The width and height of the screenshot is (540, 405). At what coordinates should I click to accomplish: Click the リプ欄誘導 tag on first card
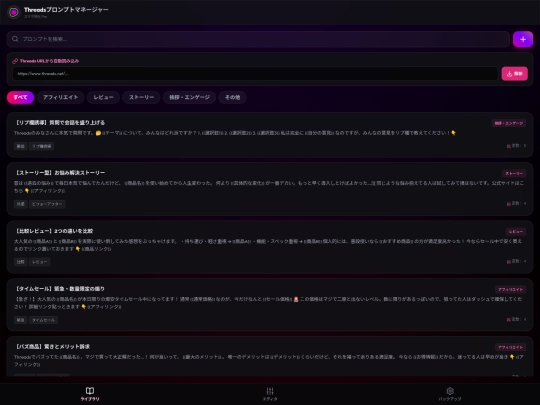[x=42, y=146]
